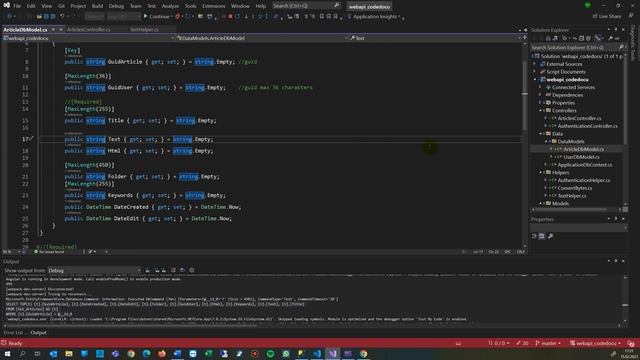This screenshot has width=640, height=360.
Task: Click the webapi_codedocu repository in status bar
Action: tap(596, 343)
